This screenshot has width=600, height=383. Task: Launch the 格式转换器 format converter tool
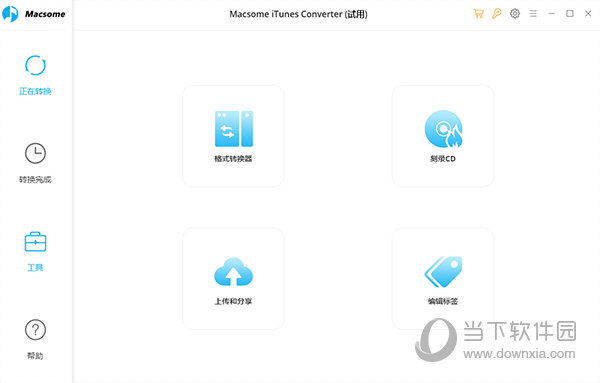[x=233, y=136]
